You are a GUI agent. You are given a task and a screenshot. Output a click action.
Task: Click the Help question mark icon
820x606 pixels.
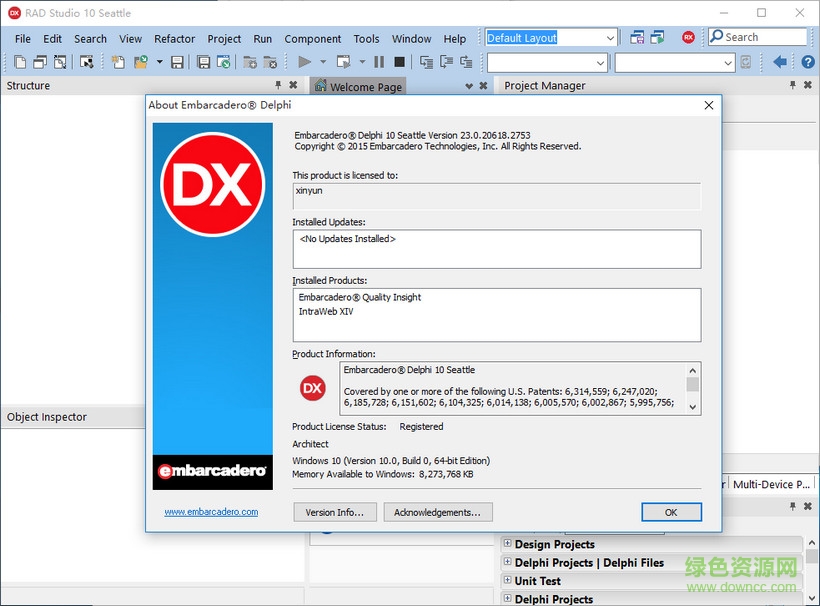click(x=808, y=61)
